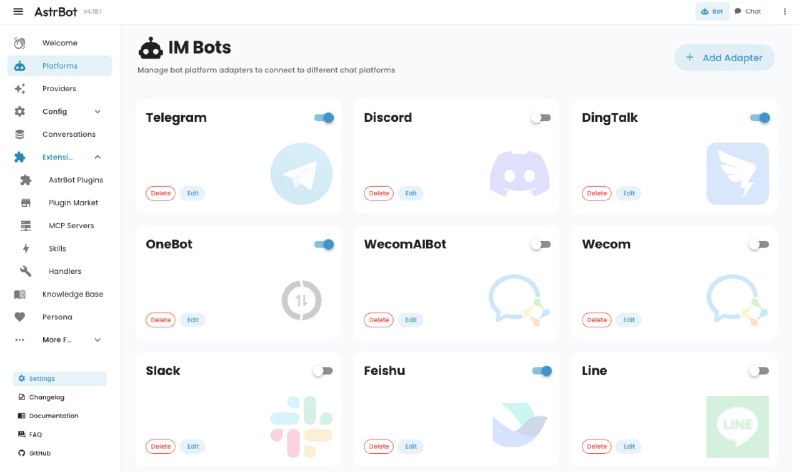Edit the Line adapter
The width and height of the screenshot is (800, 472).
coord(629,446)
